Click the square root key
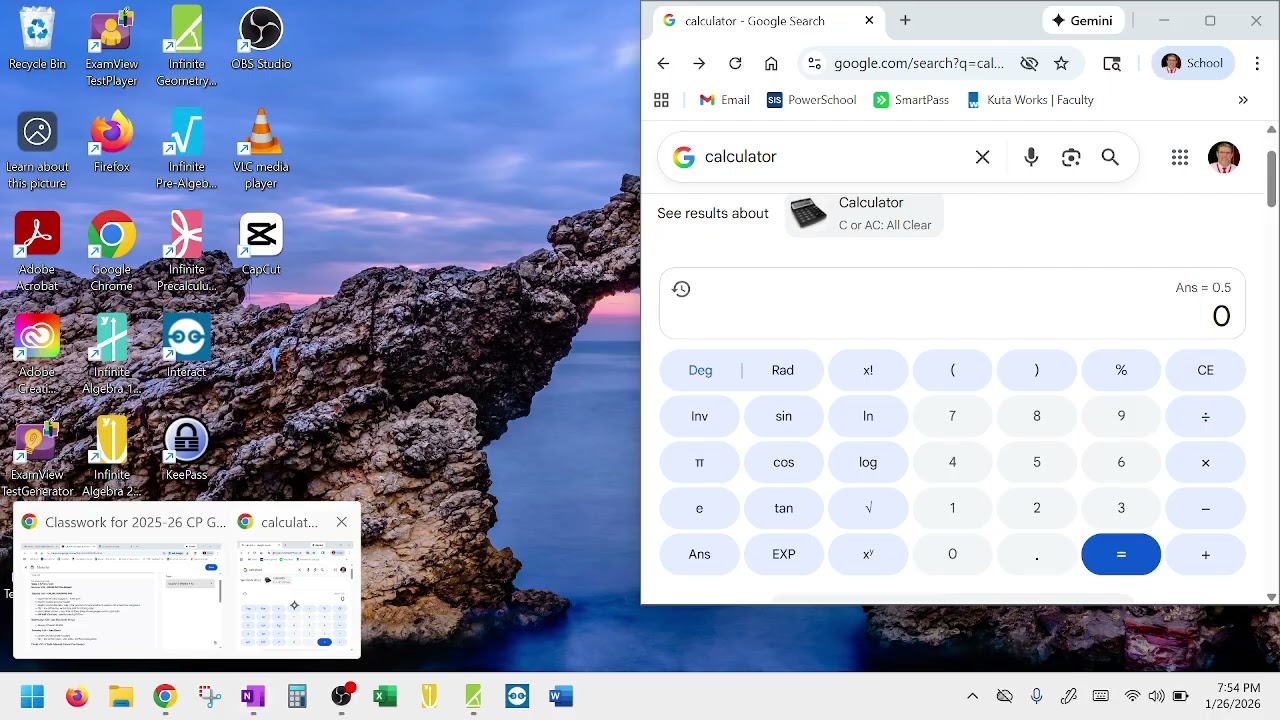Screen dimensions: 1280x720 pos(868,508)
